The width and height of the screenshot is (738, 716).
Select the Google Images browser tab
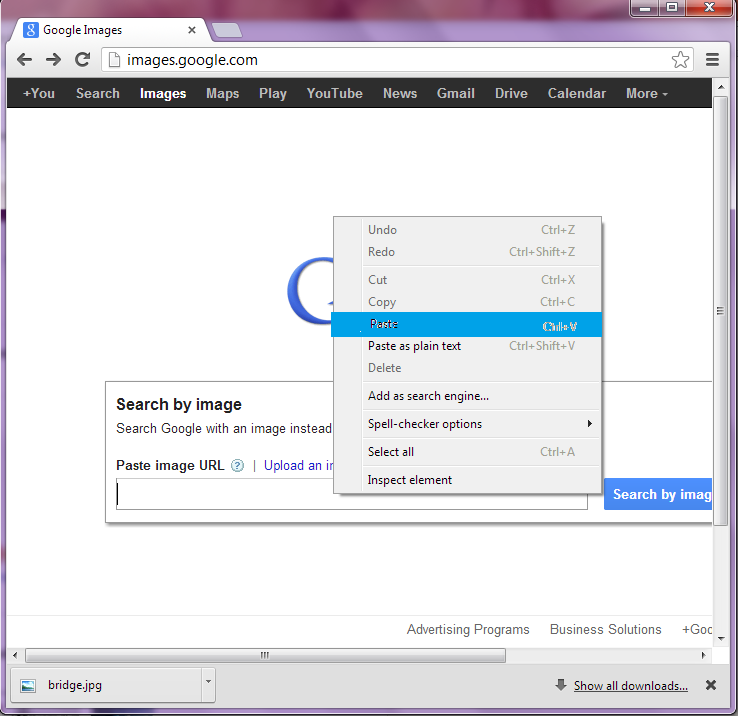(109, 30)
